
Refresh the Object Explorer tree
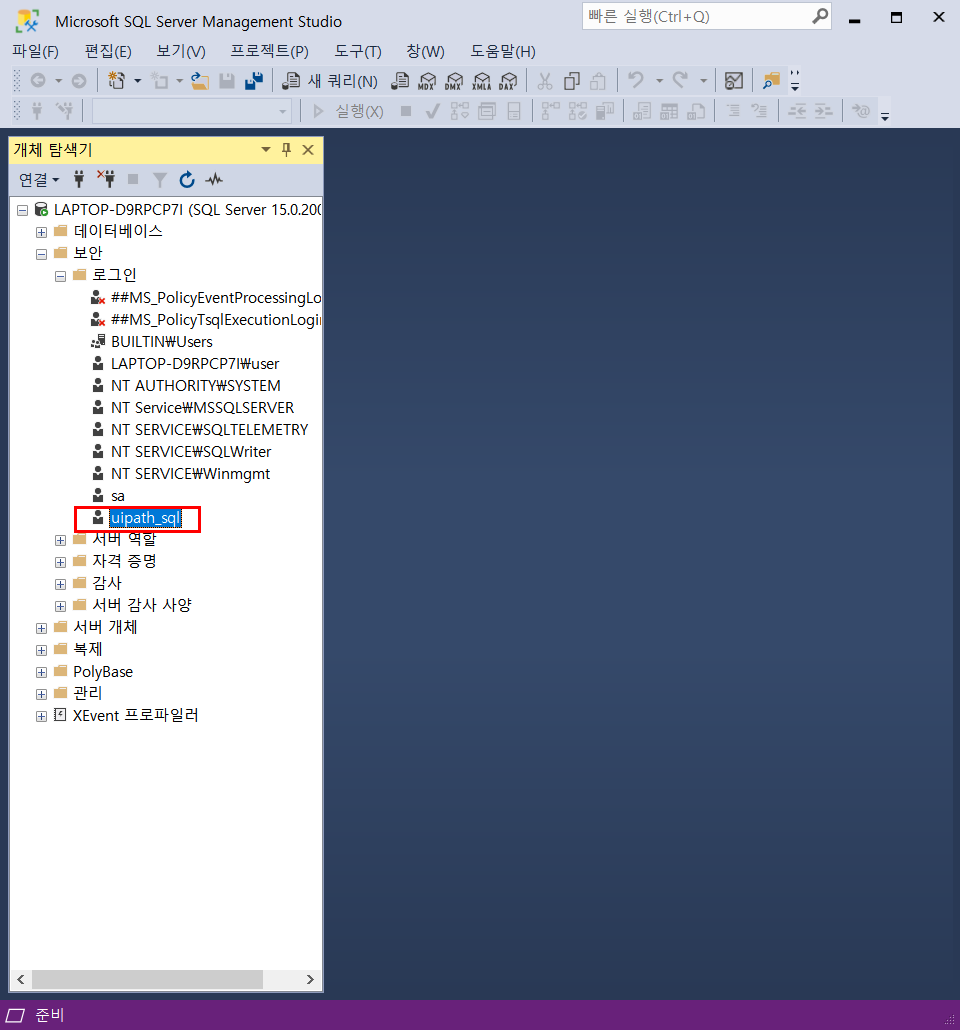click(x=187, y=179)
